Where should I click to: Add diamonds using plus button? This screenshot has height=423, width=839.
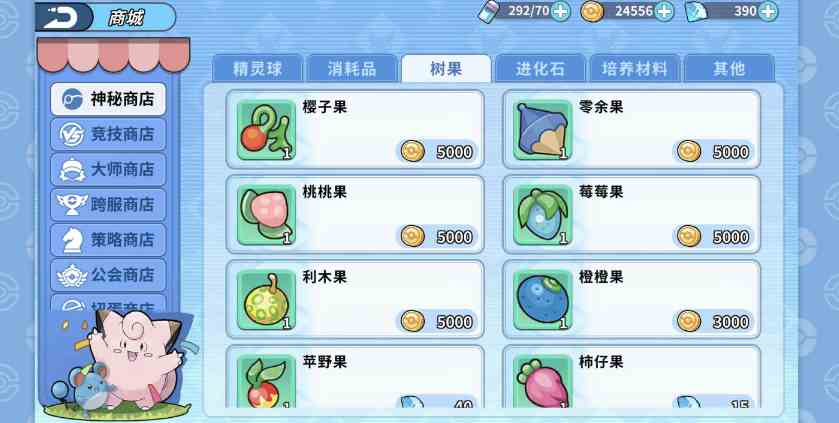tap(768, 11)
